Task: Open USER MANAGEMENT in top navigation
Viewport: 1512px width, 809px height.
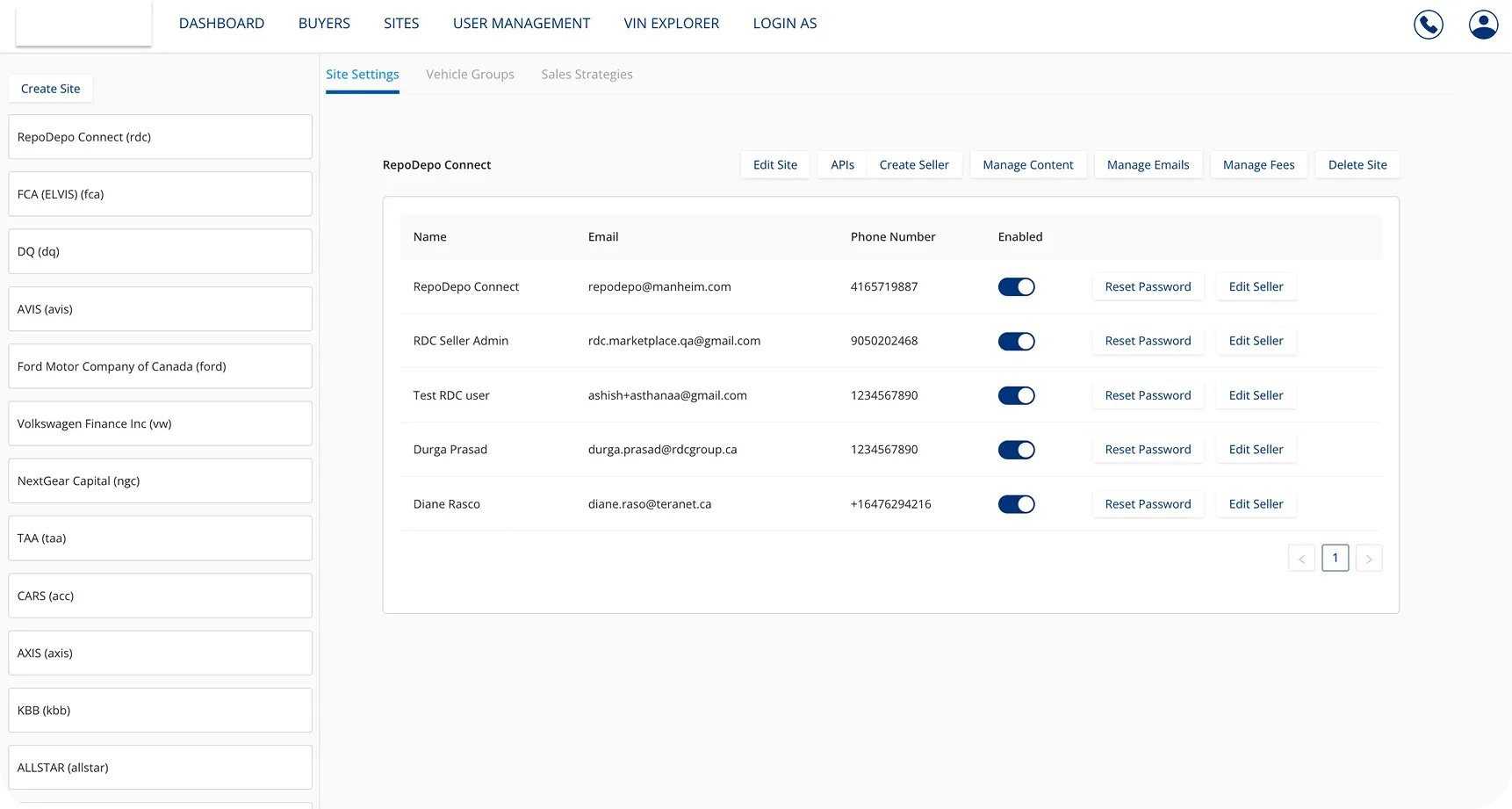Action: [521, 24]
